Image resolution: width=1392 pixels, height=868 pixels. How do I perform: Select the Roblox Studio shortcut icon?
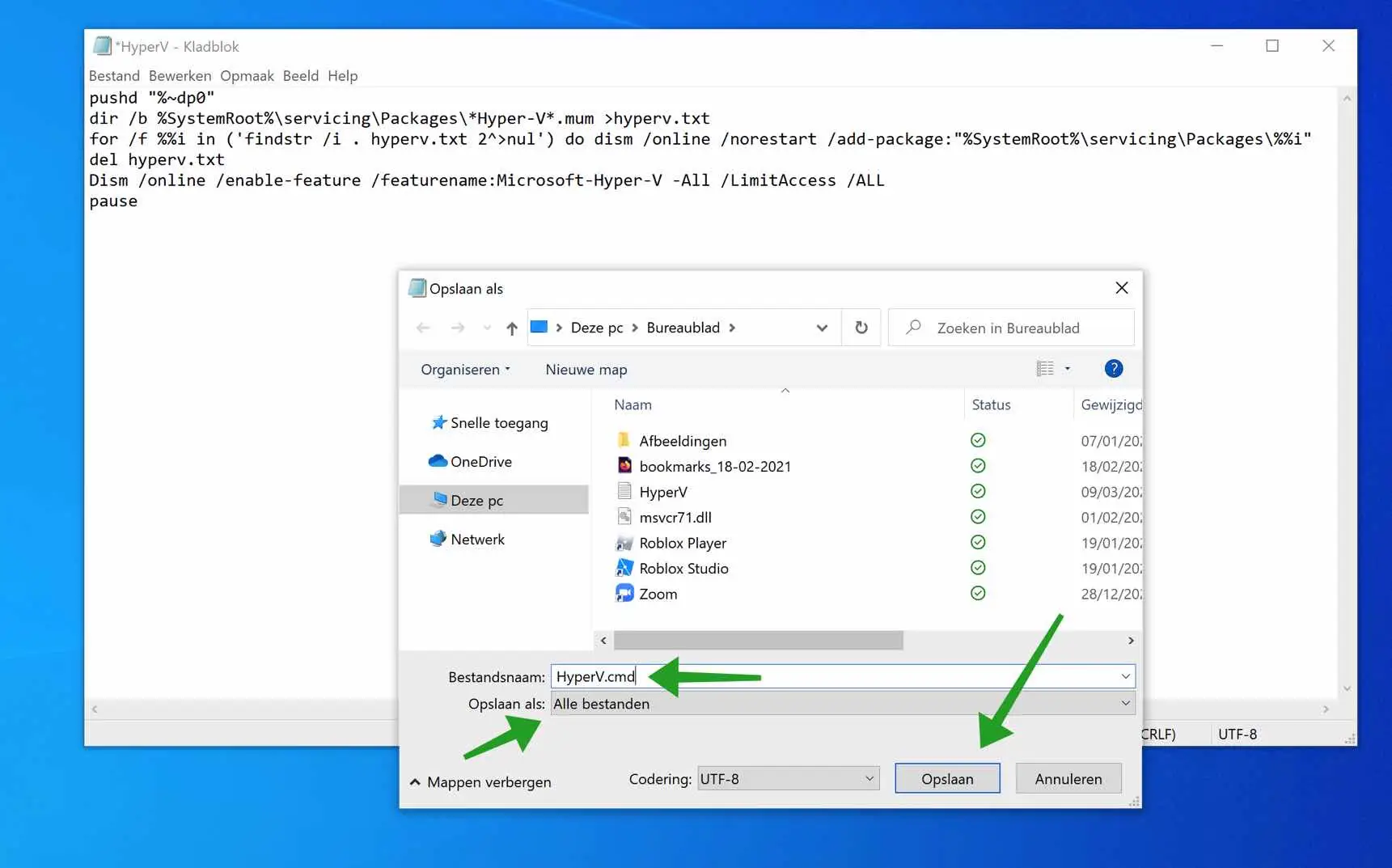(x=624, y=567)
